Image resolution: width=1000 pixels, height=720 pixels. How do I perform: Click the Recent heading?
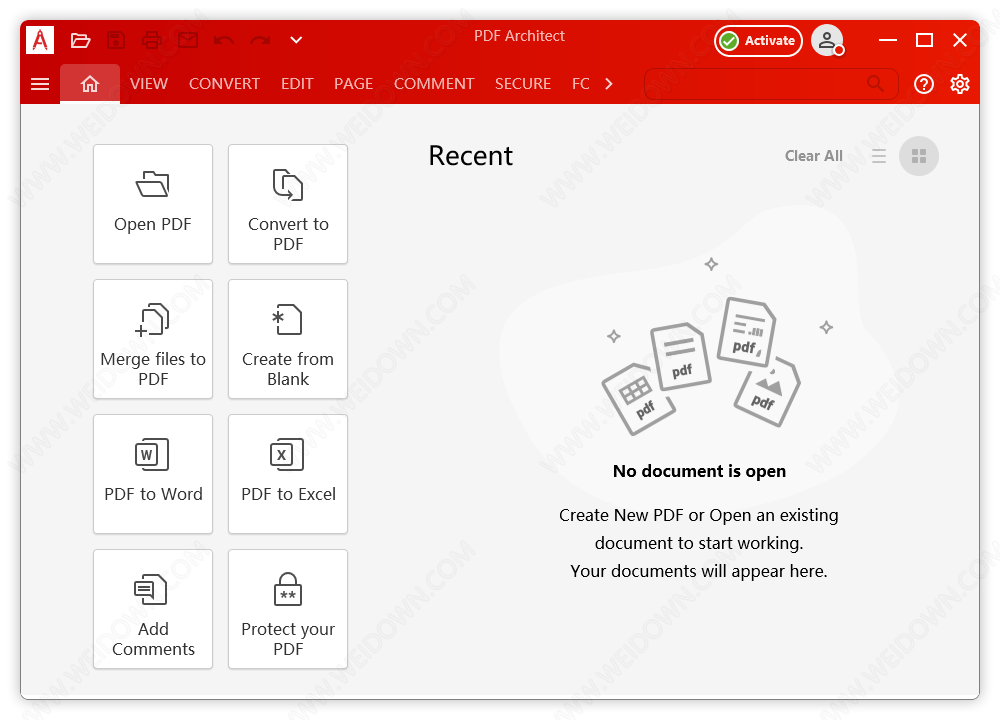(x=471, y=156)
